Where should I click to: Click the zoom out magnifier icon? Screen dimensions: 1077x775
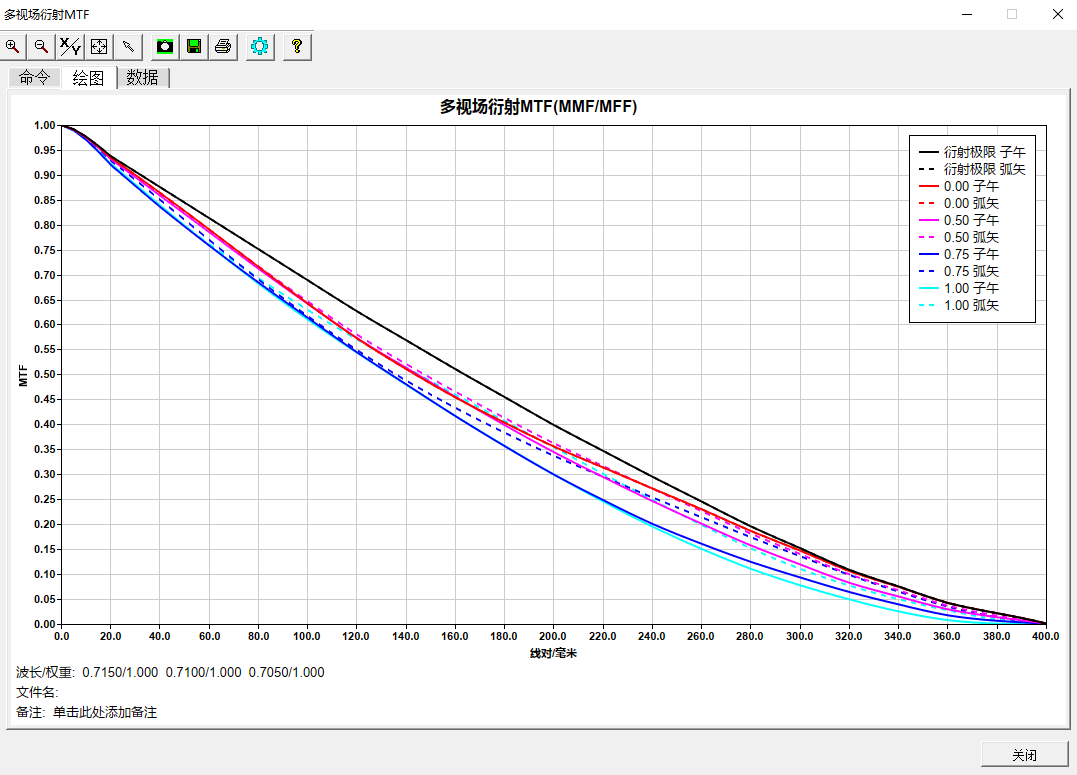pyautogui.click(x=41, y=47)
